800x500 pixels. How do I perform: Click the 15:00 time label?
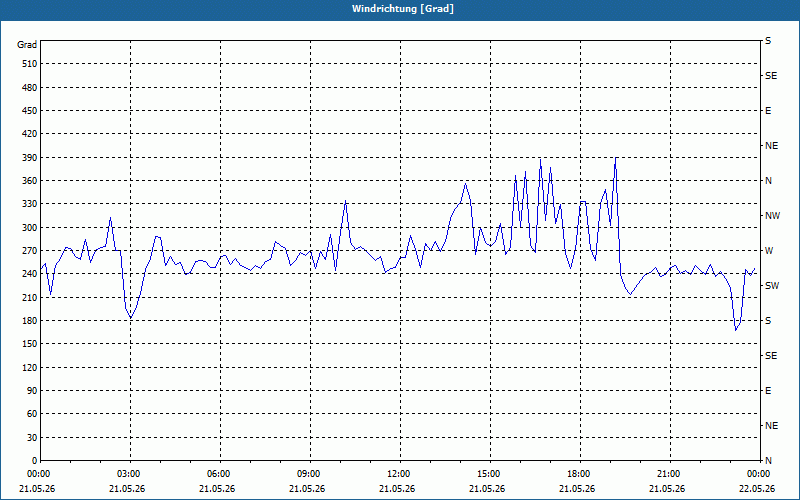point(490,473)
